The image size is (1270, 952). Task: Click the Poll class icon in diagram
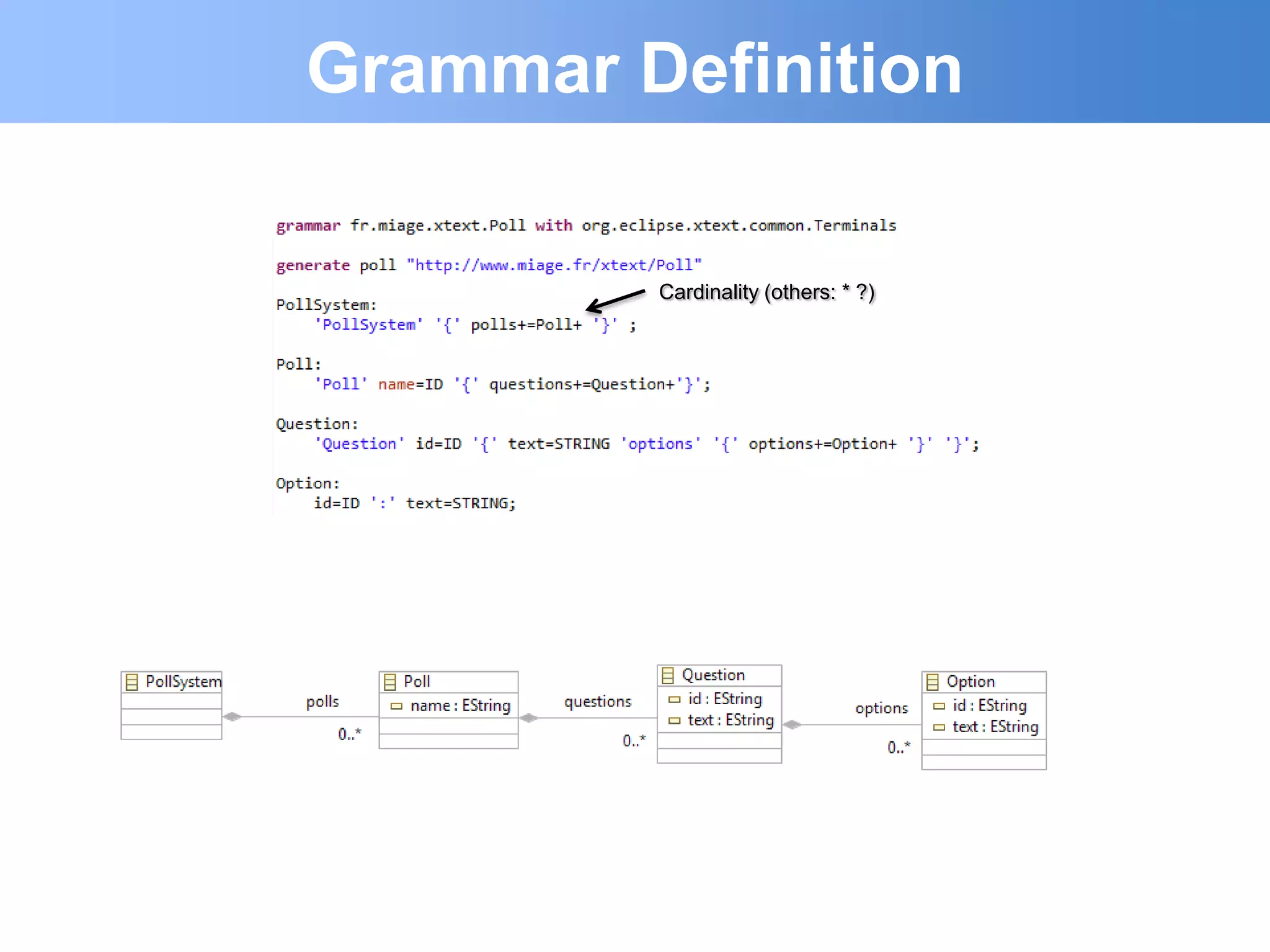tap(389, 682)
